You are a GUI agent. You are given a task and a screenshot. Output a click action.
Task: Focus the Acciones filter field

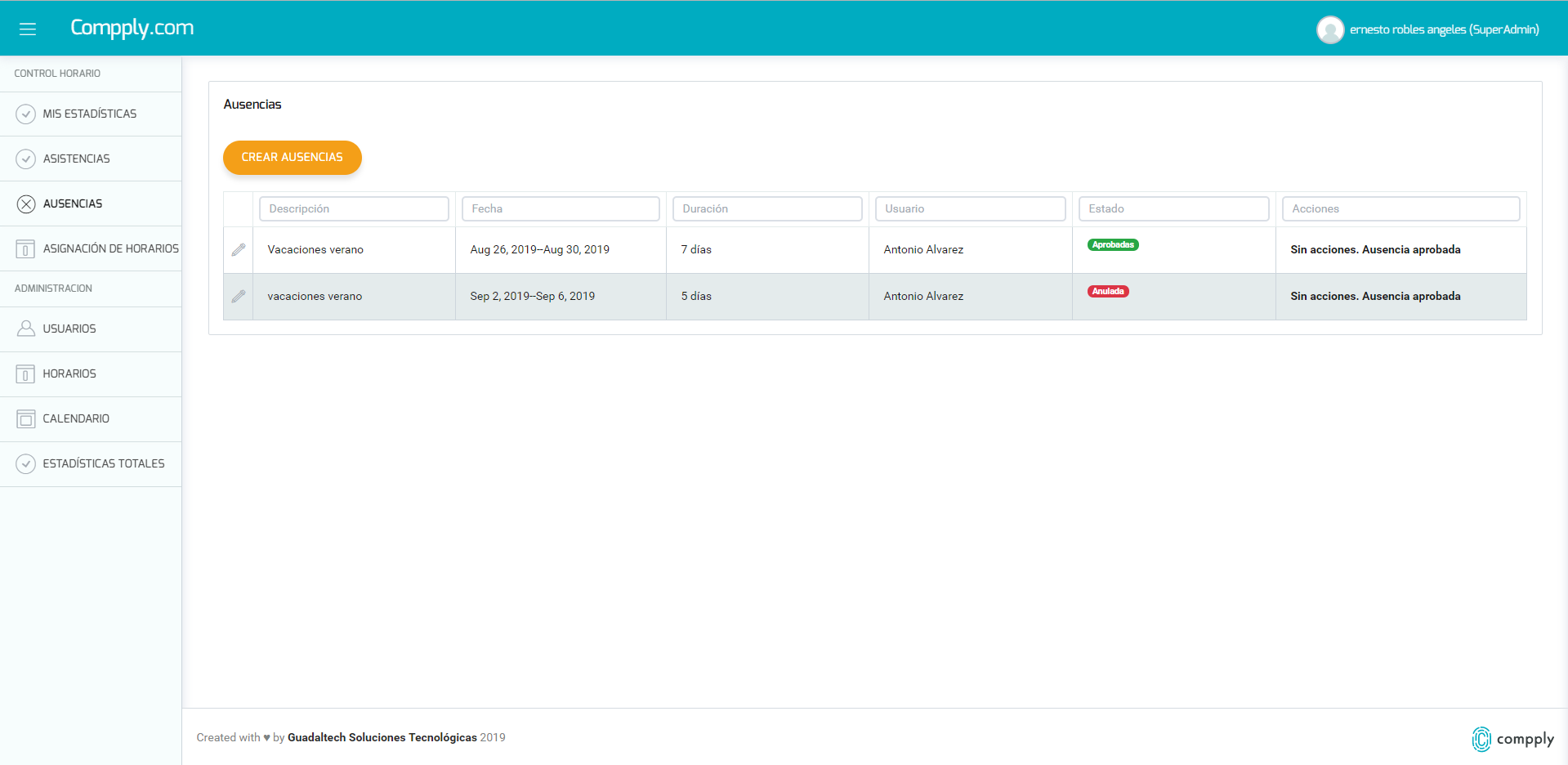click(x=1400, y=208)
